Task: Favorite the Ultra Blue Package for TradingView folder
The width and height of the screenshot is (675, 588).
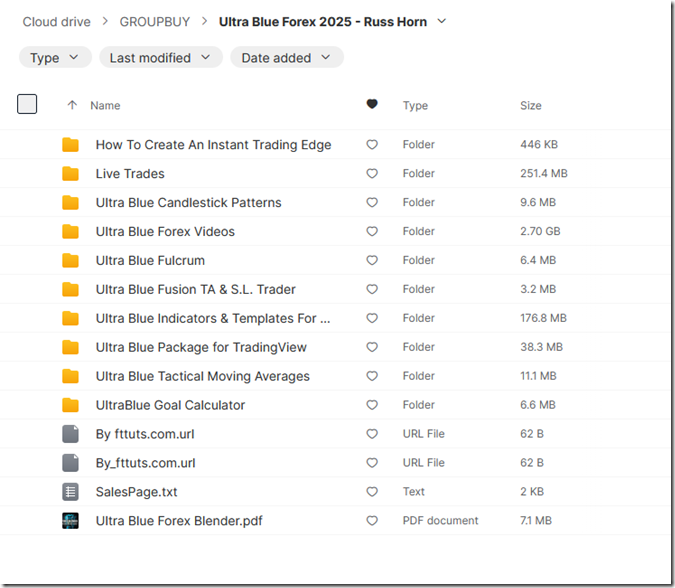Action: (x=372, y=347)
